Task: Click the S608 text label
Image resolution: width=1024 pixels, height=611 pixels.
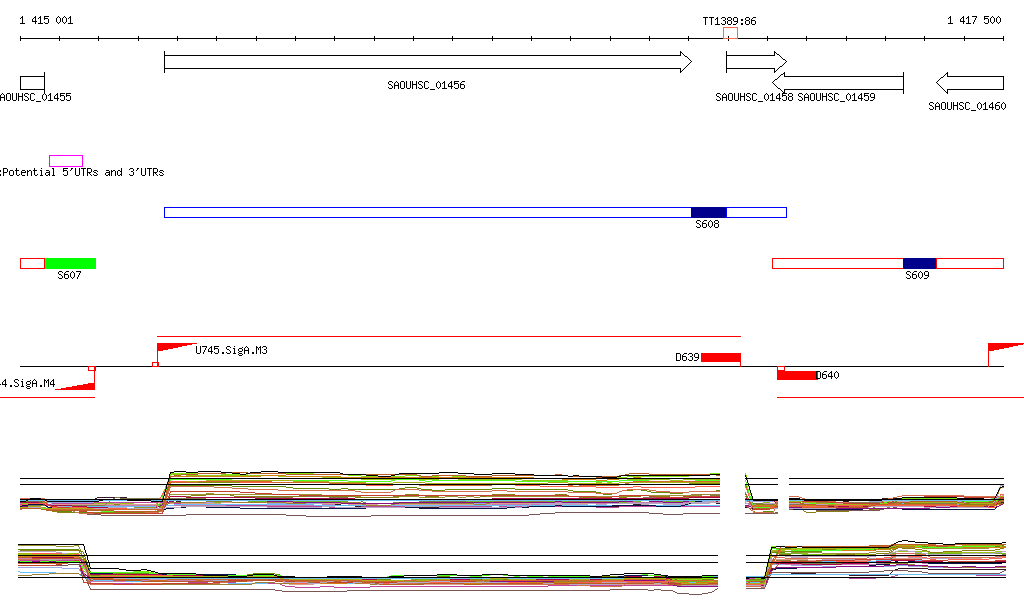Action: click(x=708, y=225)
